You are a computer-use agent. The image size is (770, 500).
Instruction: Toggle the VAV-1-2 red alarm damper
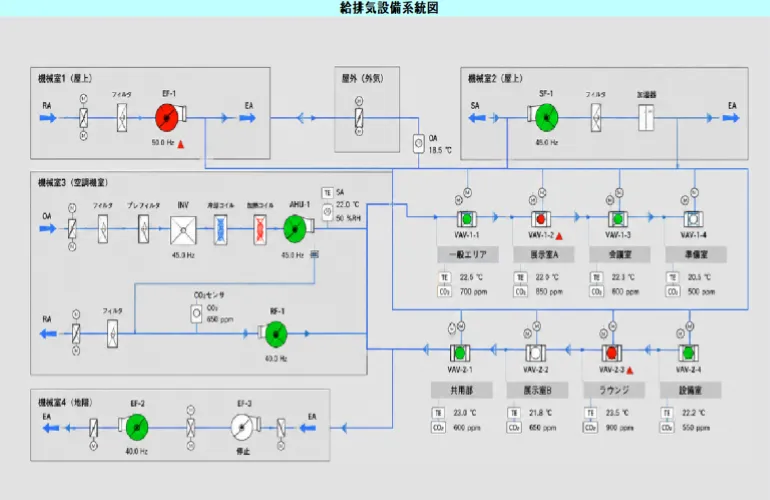[x=541, y=219]
